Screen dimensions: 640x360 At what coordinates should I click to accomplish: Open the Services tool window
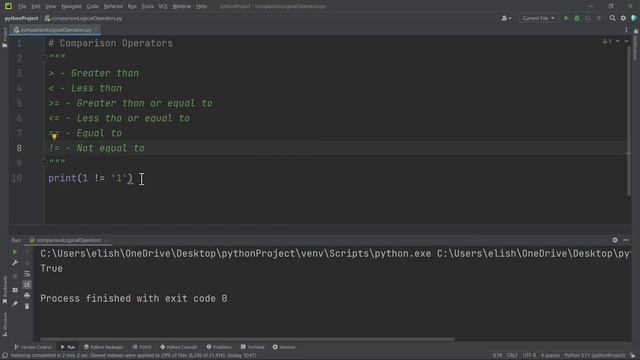pos(284,347)
